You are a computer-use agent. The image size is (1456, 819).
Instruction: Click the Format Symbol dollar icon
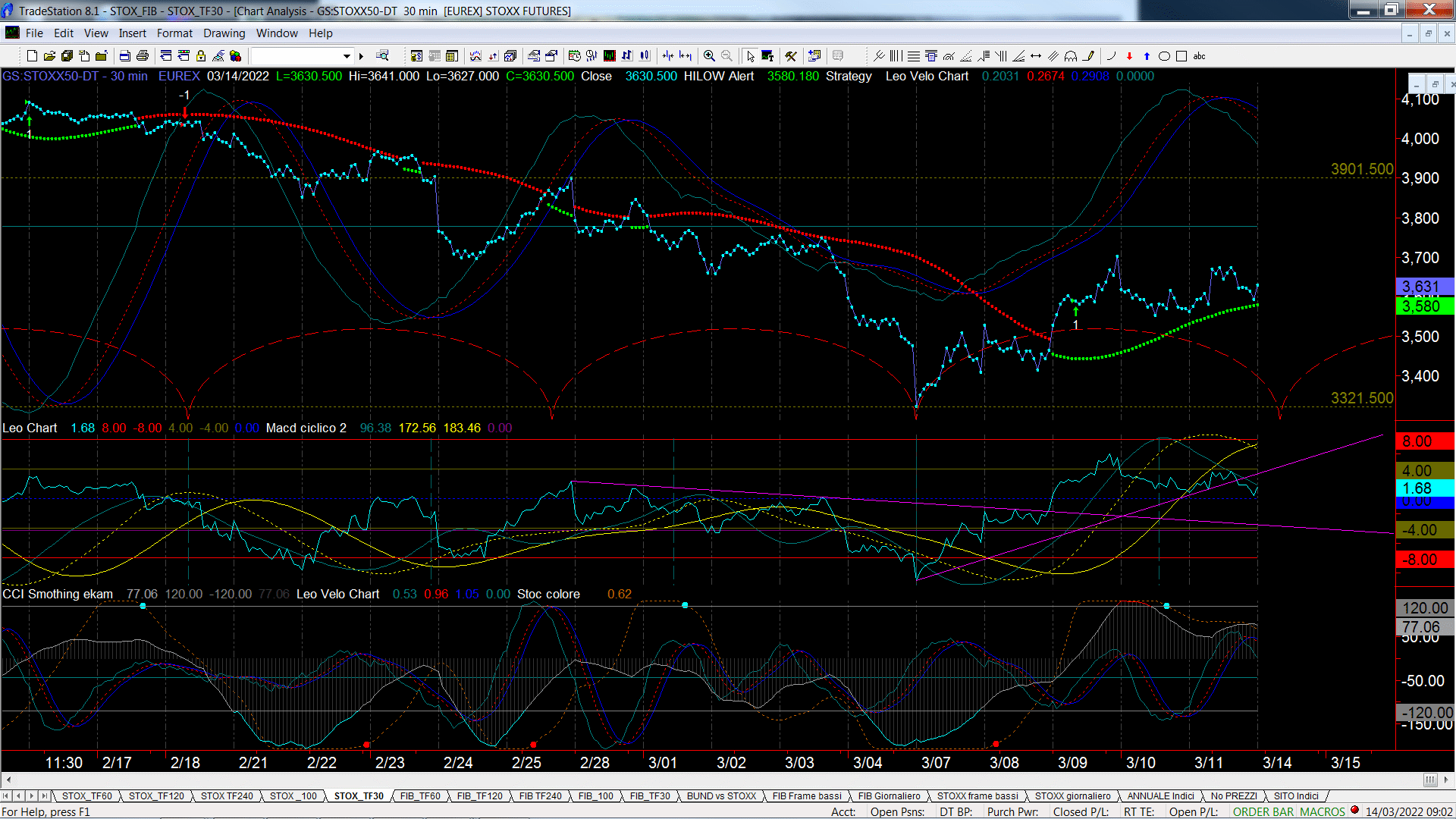[416, 56]
